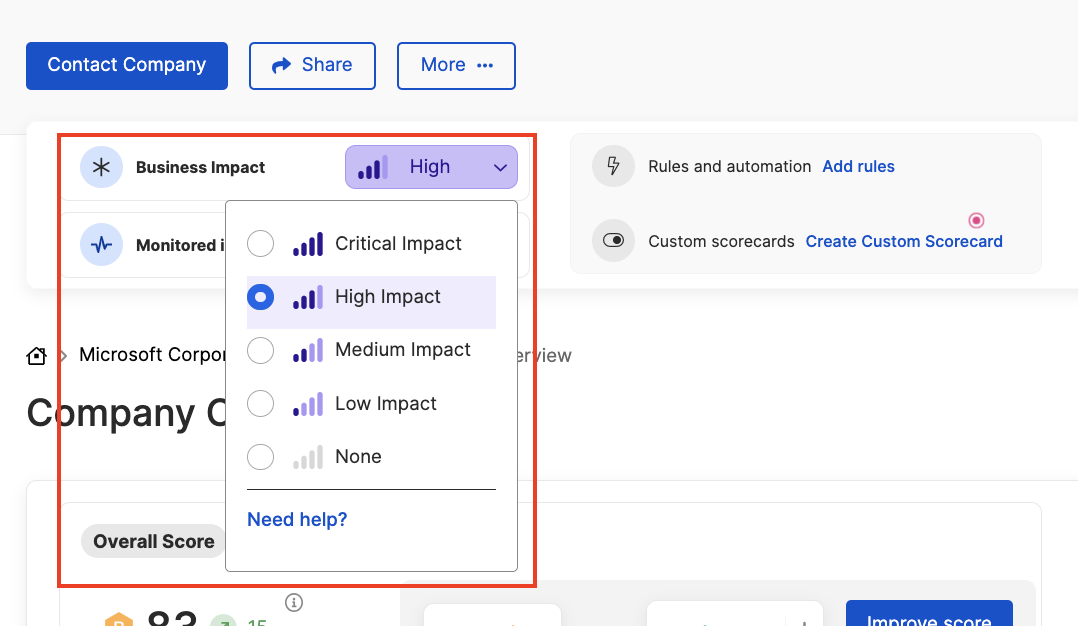This screenshot has height=626, width=1078.
Task: Click the Microsoft Corporation breadcrumb
Action: [152, 355]
